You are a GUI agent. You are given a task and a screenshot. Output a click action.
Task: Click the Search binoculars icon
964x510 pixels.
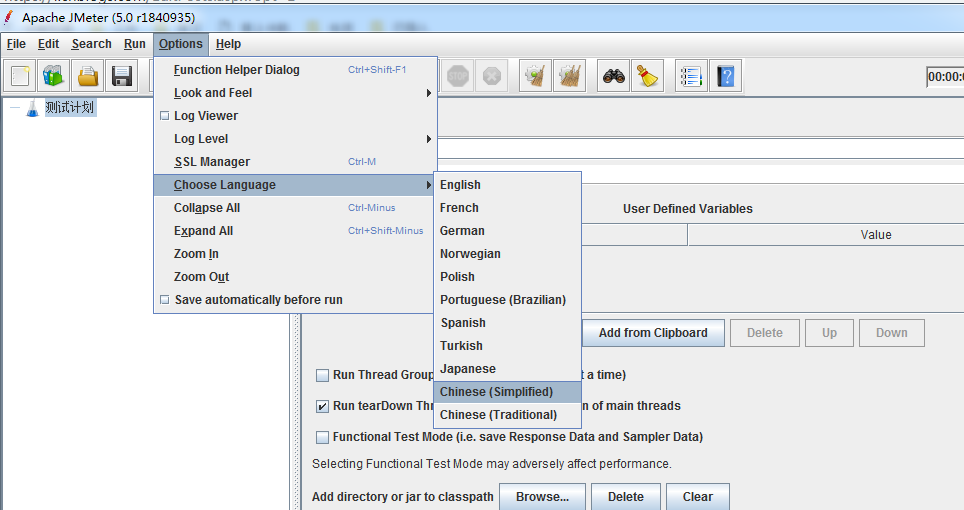tap(614, 76)
